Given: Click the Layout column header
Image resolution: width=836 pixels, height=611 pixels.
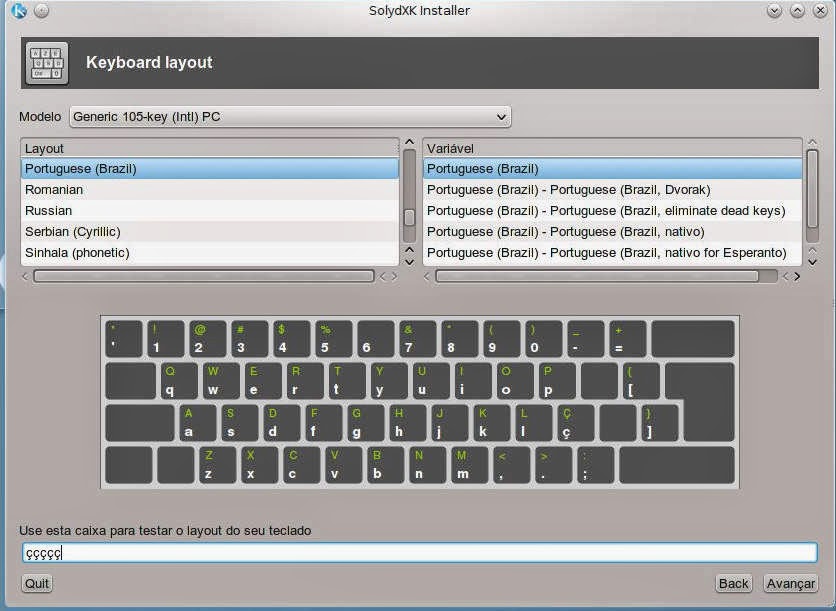Looking at the screenshot, I should [x=210, y=148].
